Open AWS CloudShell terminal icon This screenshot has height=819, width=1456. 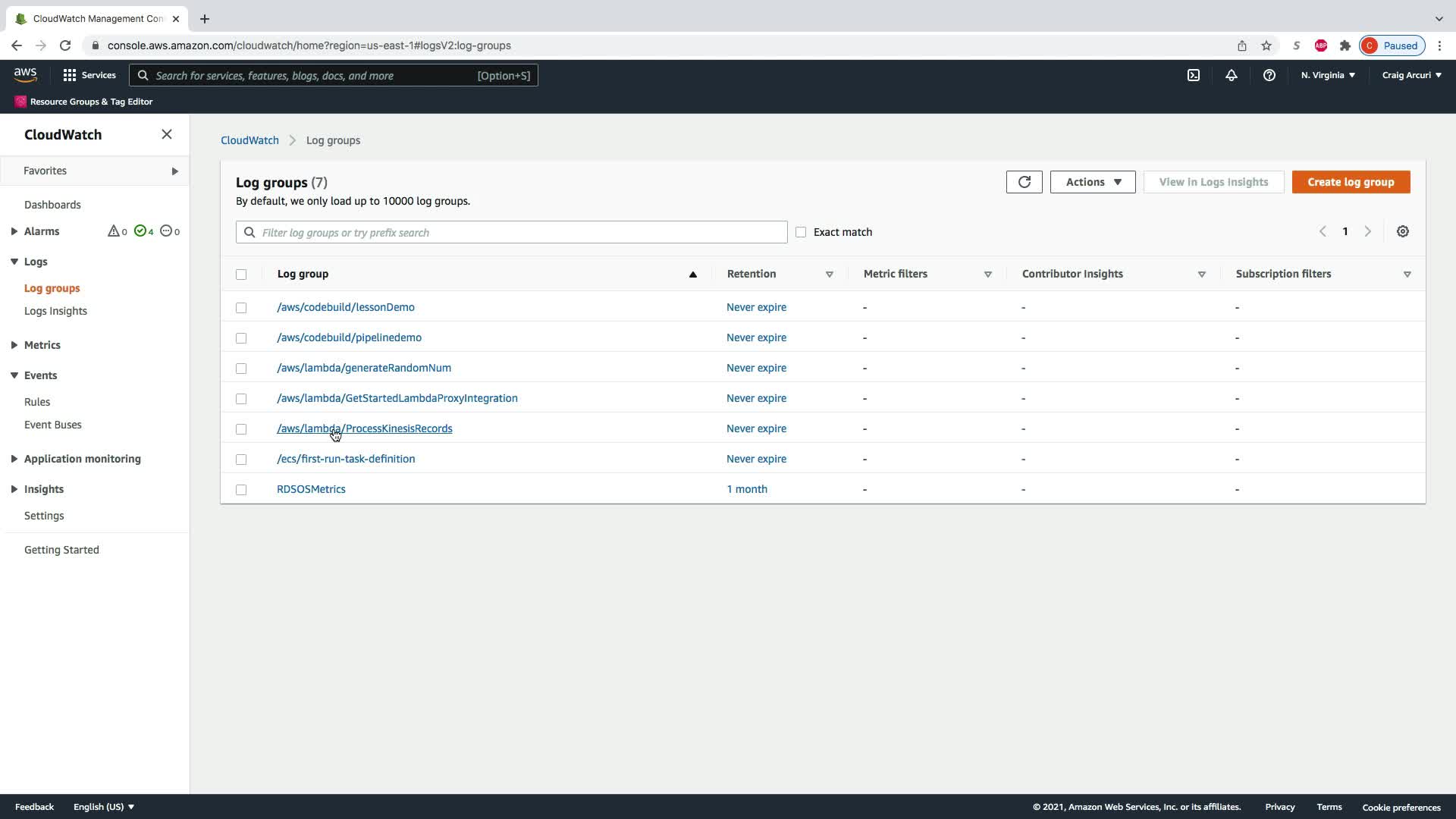(x=1193, y=75)
